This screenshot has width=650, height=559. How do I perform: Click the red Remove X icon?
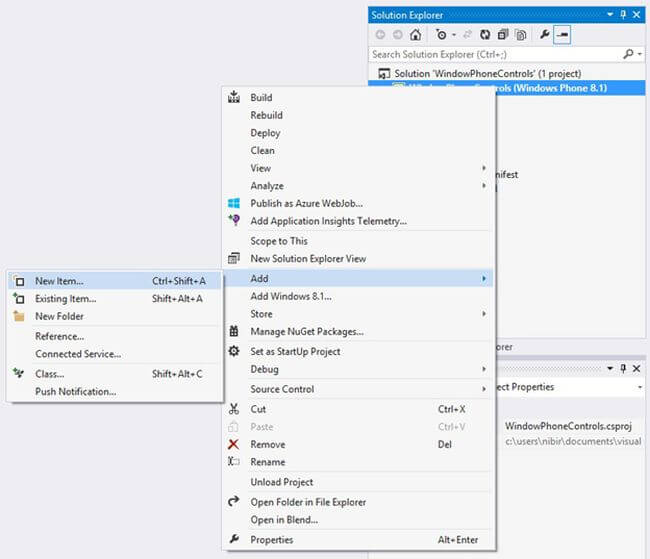pyautogui.click(x=233, y=444)
